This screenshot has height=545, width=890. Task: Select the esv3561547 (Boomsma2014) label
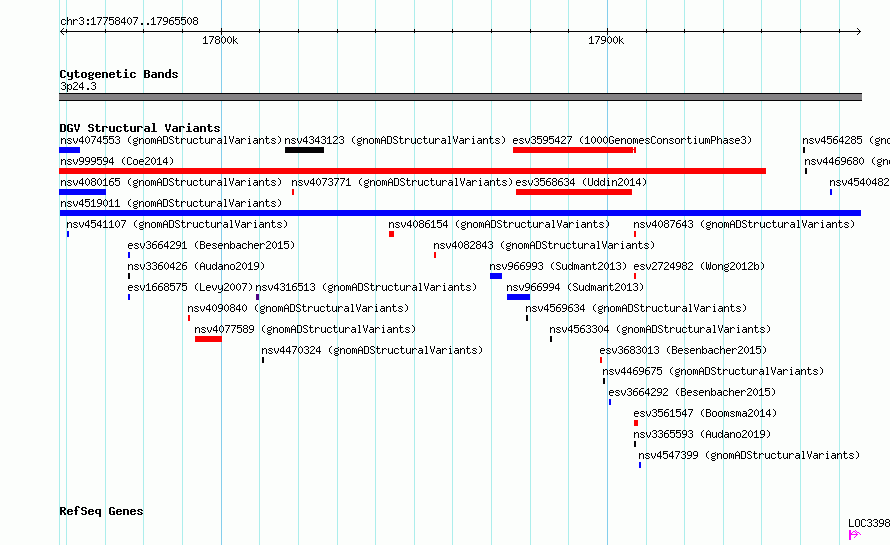coord(705,413)
